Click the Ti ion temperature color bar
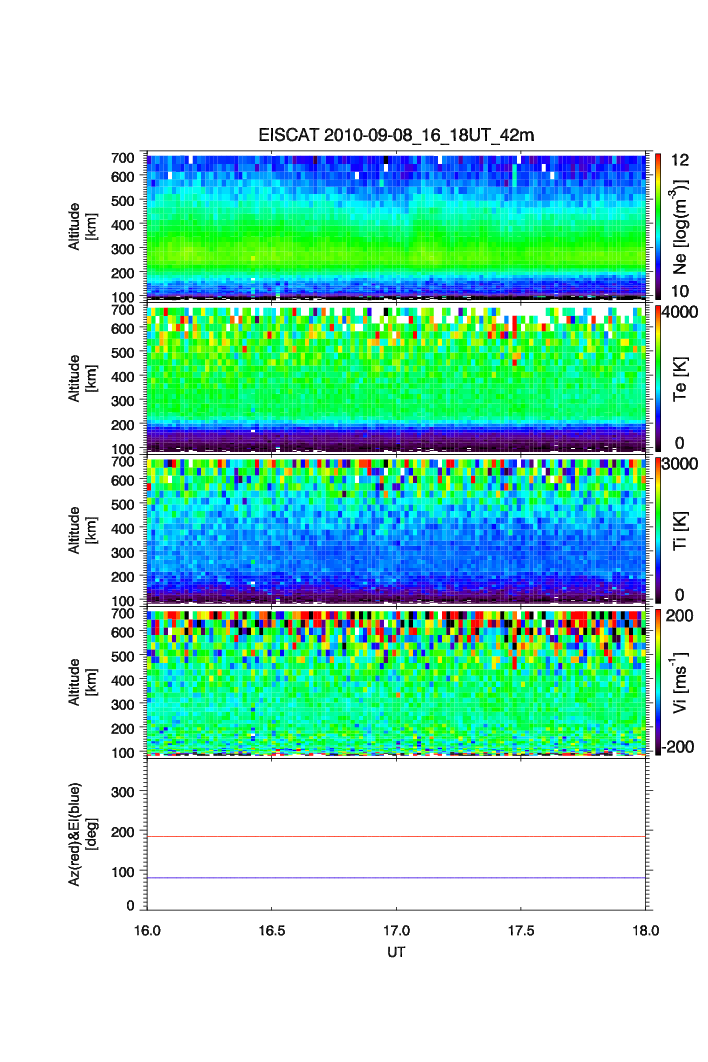The height and width of the screenshot is (1062, 708). (x=655, y=530)
